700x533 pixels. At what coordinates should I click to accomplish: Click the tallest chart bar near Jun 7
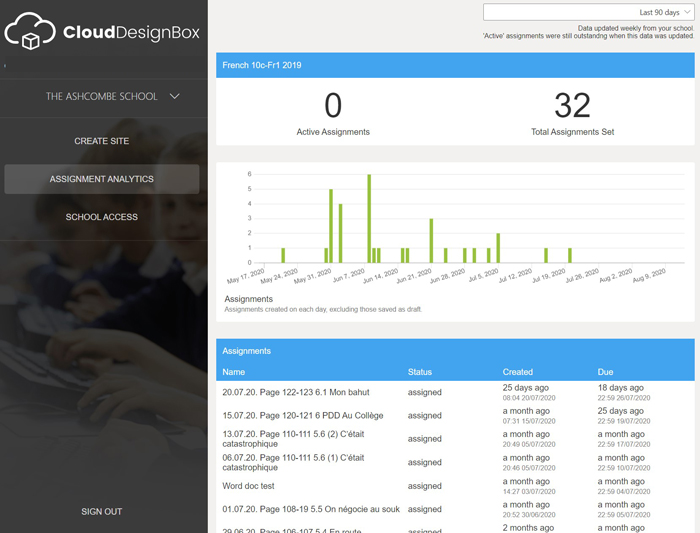[x=369, y=218]
